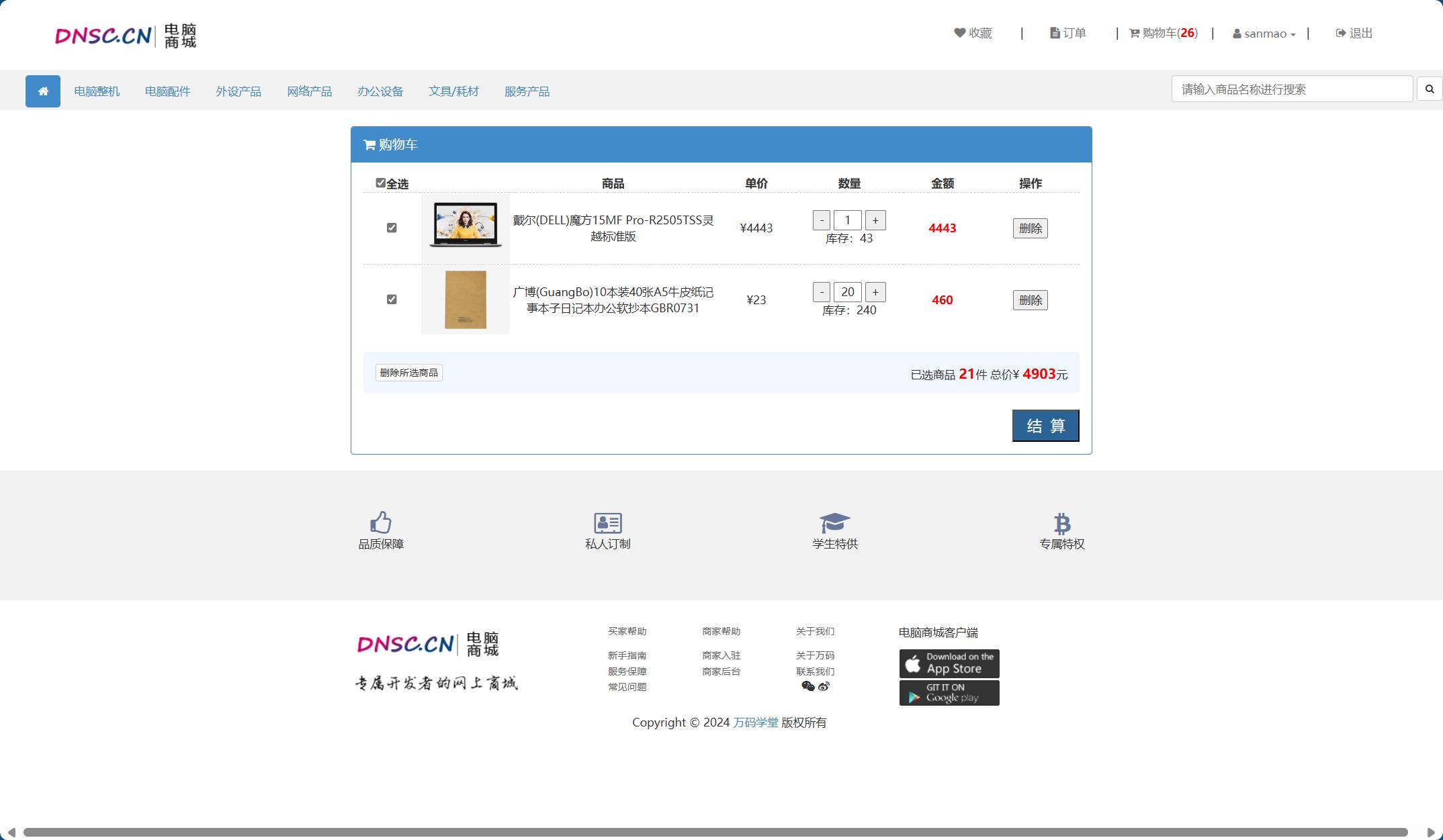Click the WeChat icon in footer
Image resolution: width=1443 pixels, height=840 pixels.
tap(808, 686)
